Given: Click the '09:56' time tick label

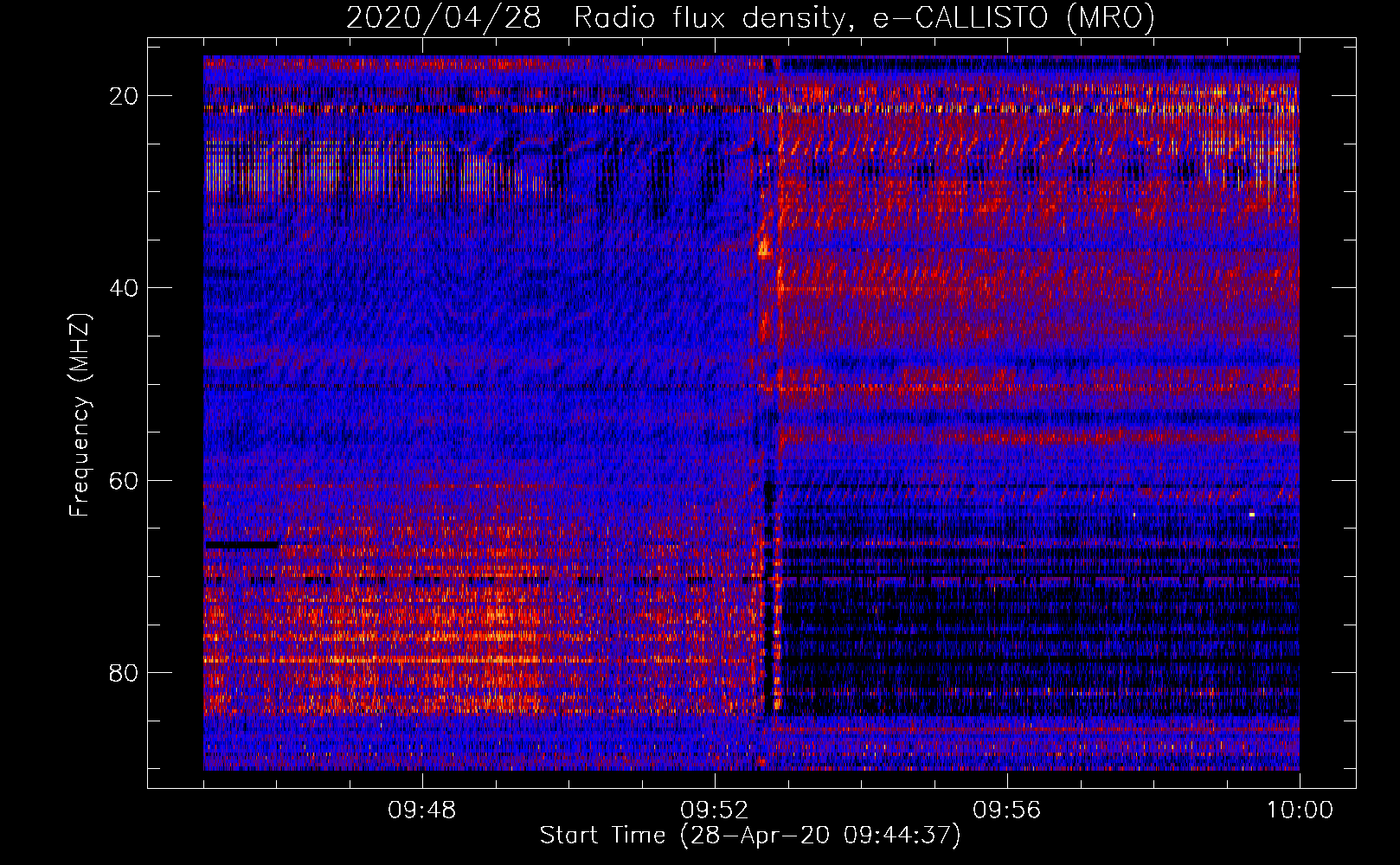Looking at the screenshot, I should point(1006,811).
